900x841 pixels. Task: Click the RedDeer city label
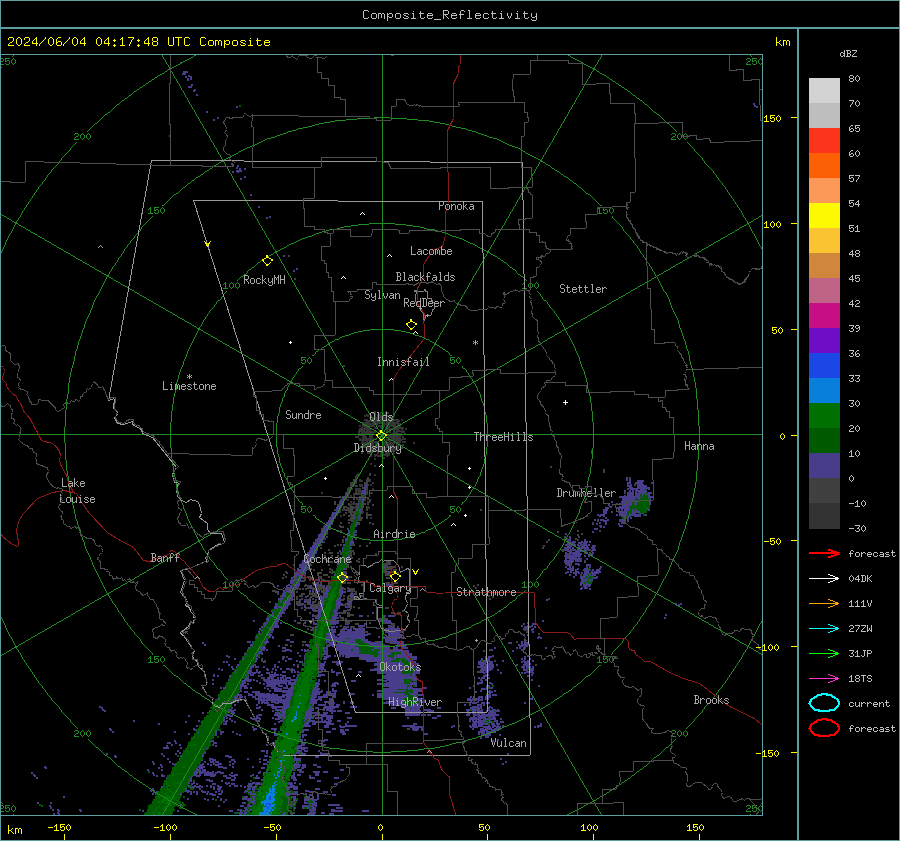click(x=424, y=303)
